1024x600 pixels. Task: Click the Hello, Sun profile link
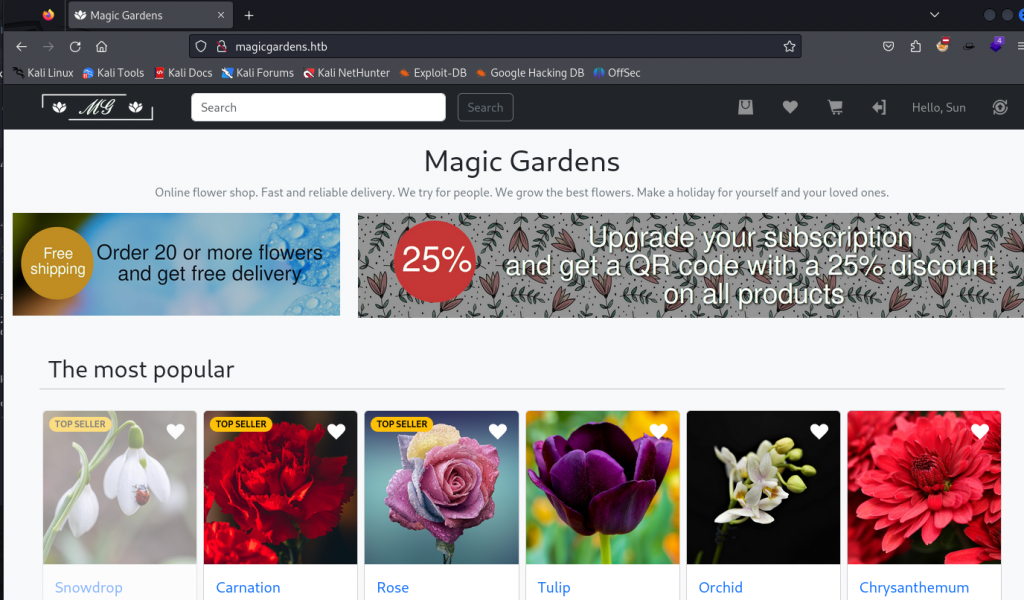tap(938, 107)
